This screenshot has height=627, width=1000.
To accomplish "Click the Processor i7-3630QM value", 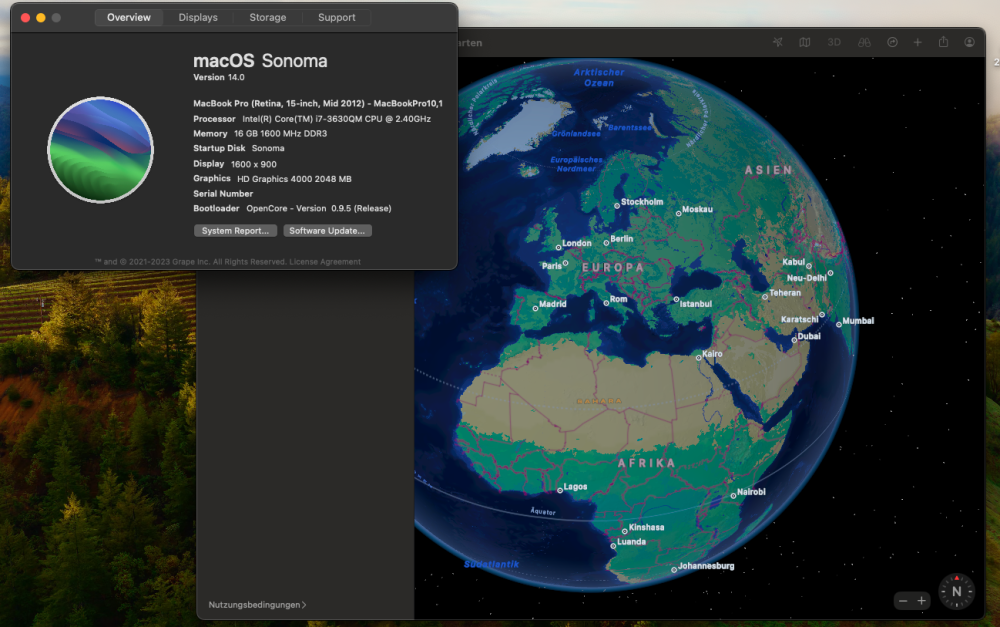I will click(x=336, y=119).
